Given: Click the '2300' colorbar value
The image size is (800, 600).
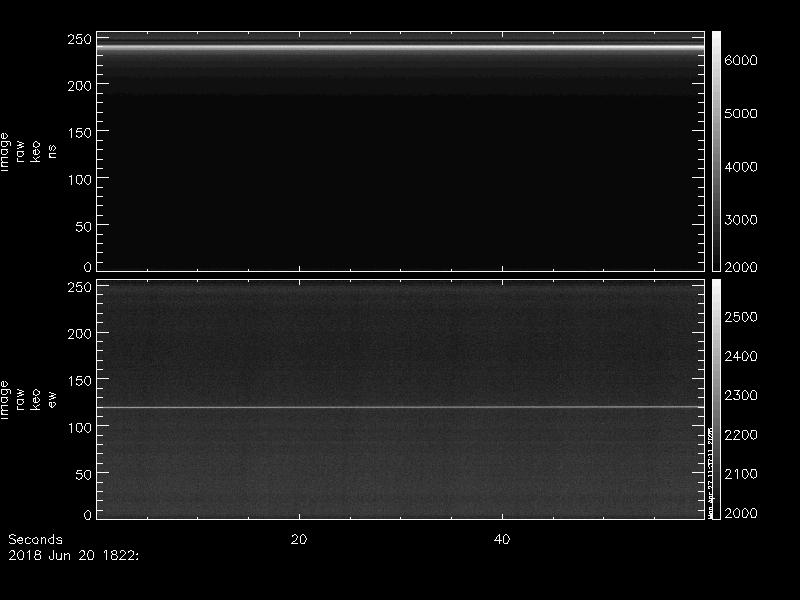Looking at the screenshot, I should click(741, 395).
